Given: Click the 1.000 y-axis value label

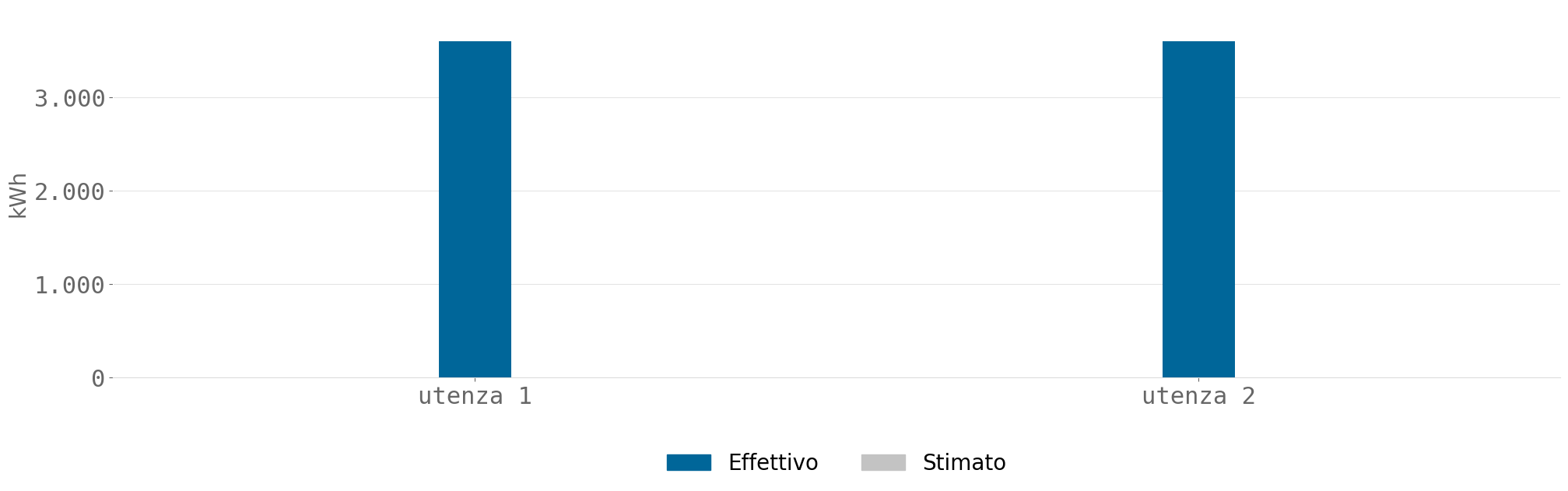Looking at the screenshot, I should click(x=69, y=286).
